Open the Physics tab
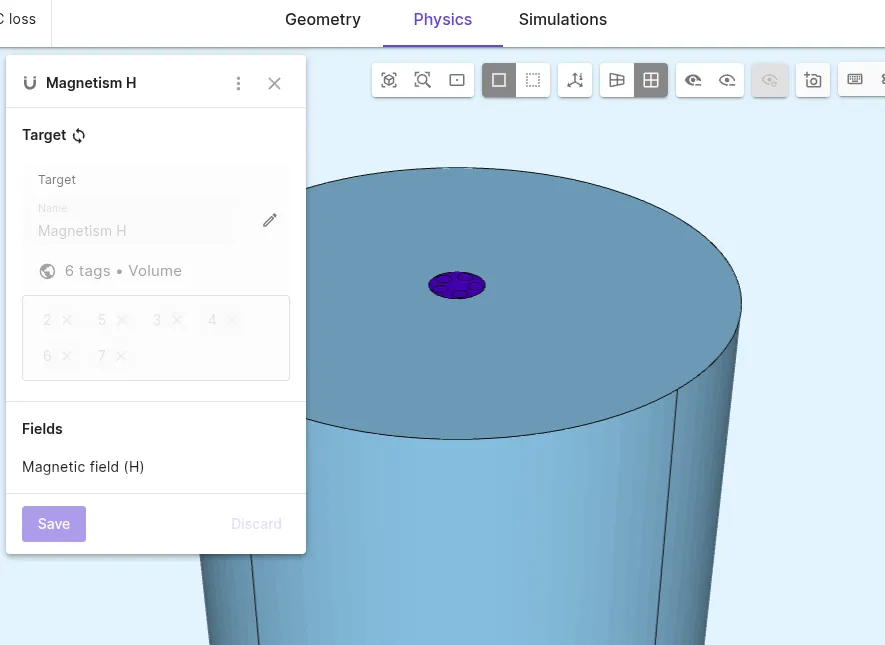This screenshot has width=885, height=645. click(442, 19)
